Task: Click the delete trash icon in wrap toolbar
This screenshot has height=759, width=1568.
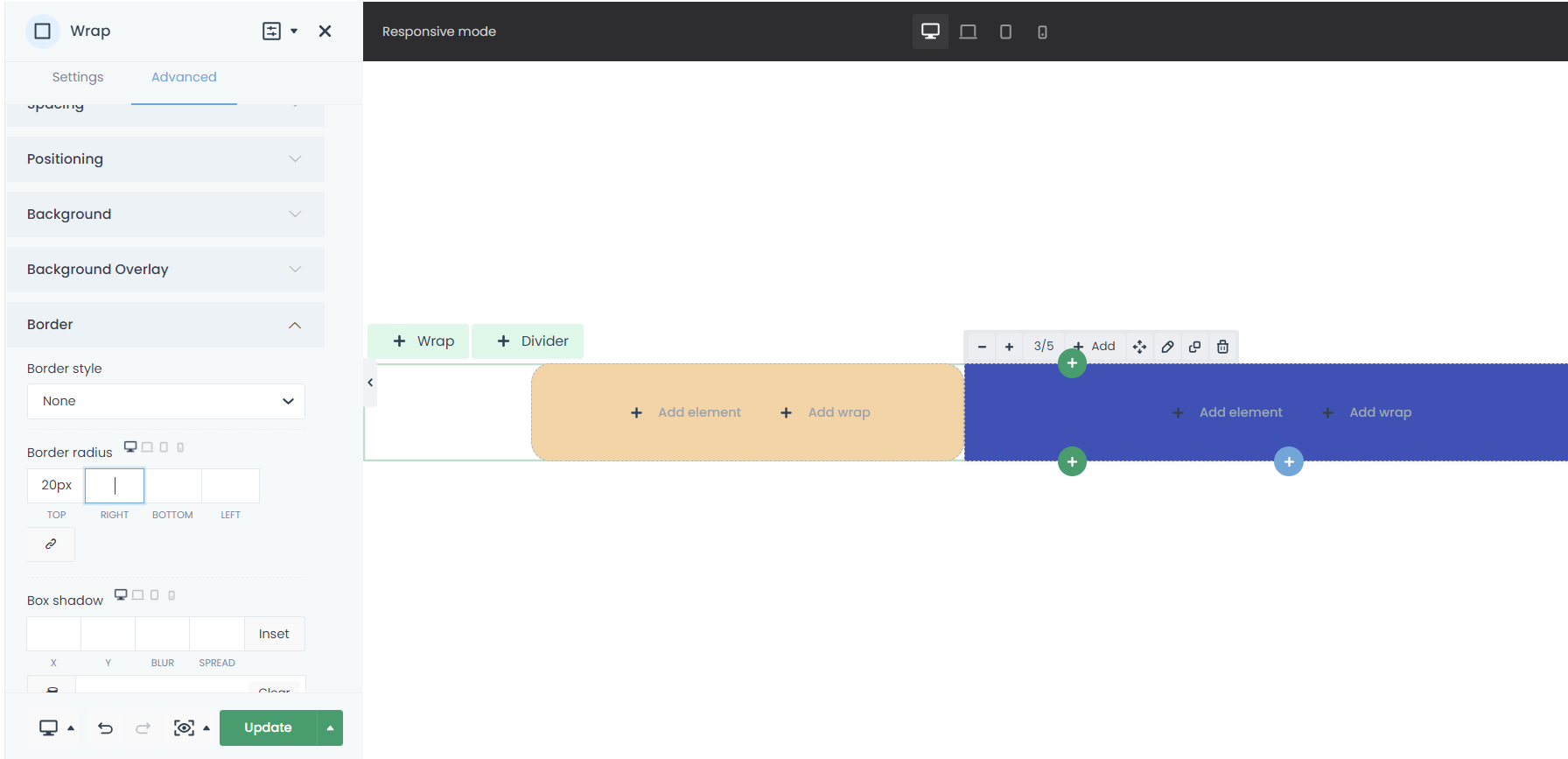Action: point(1222,347)
